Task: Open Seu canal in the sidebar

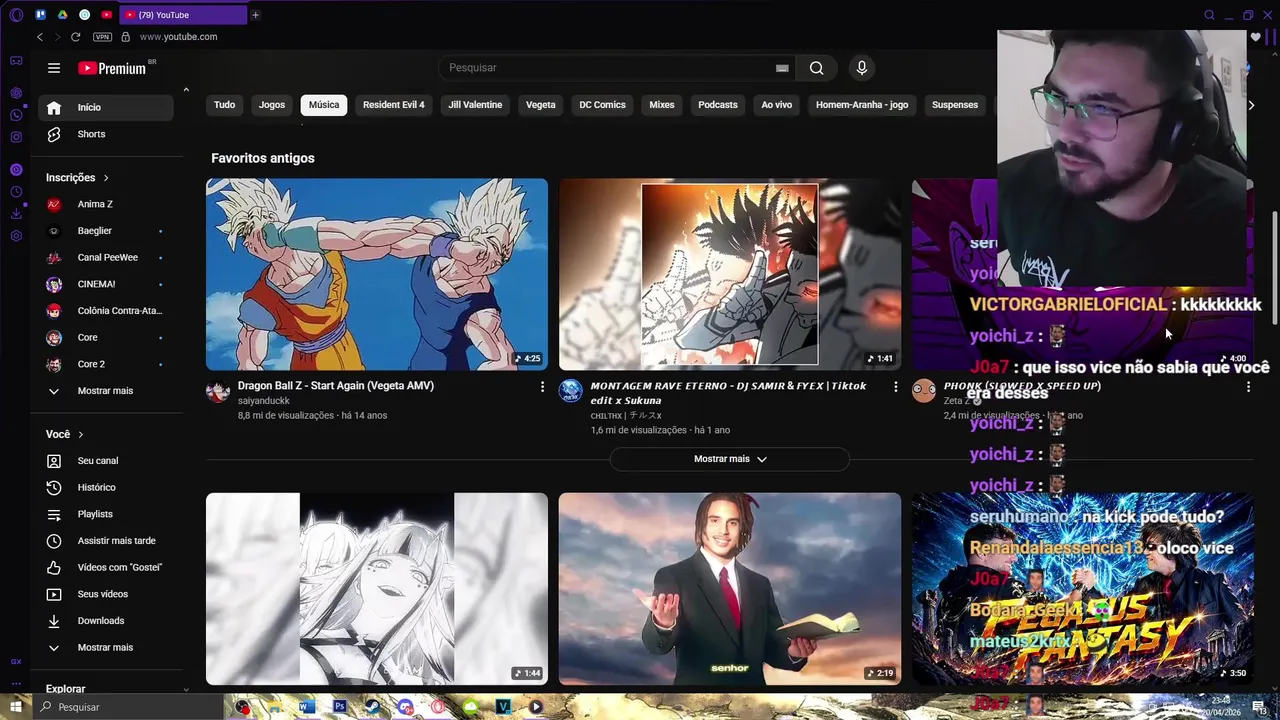Action: [106, 461]
